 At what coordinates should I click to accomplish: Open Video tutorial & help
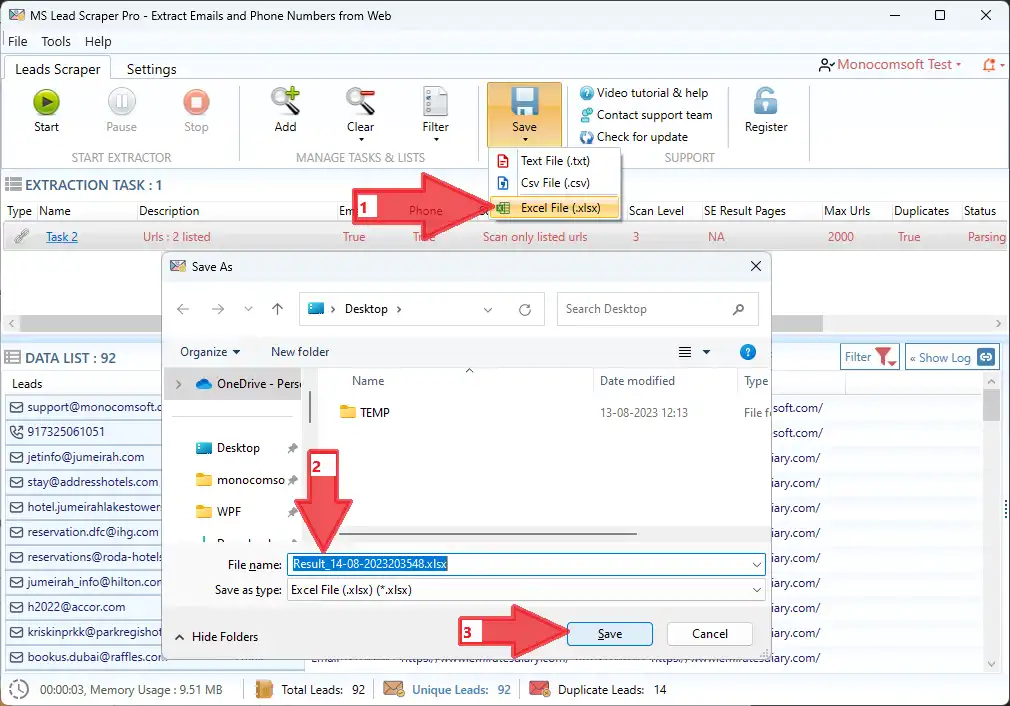(x=643, y=93)
